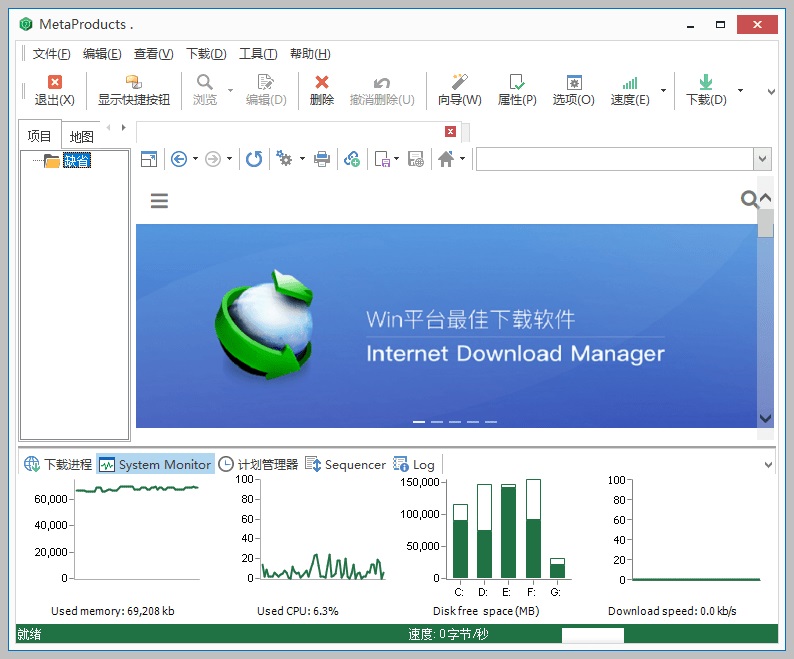Screen dimensions: 794x659
Task: Open the forward button history dropdown
Action: click(229, 159)
